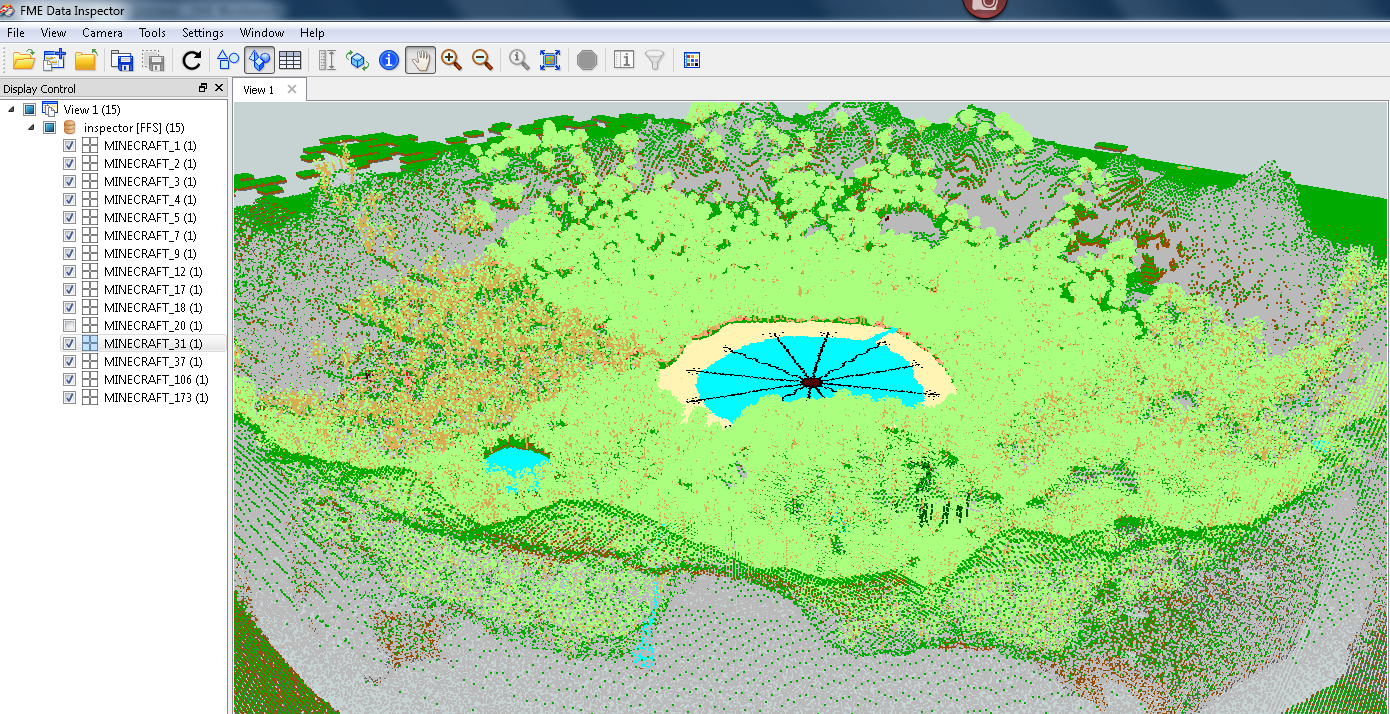Image resolution: width=1390 pixels, height=714 pixels.
Task: Click the blue information Query tool icon
Action: point(389,60)
